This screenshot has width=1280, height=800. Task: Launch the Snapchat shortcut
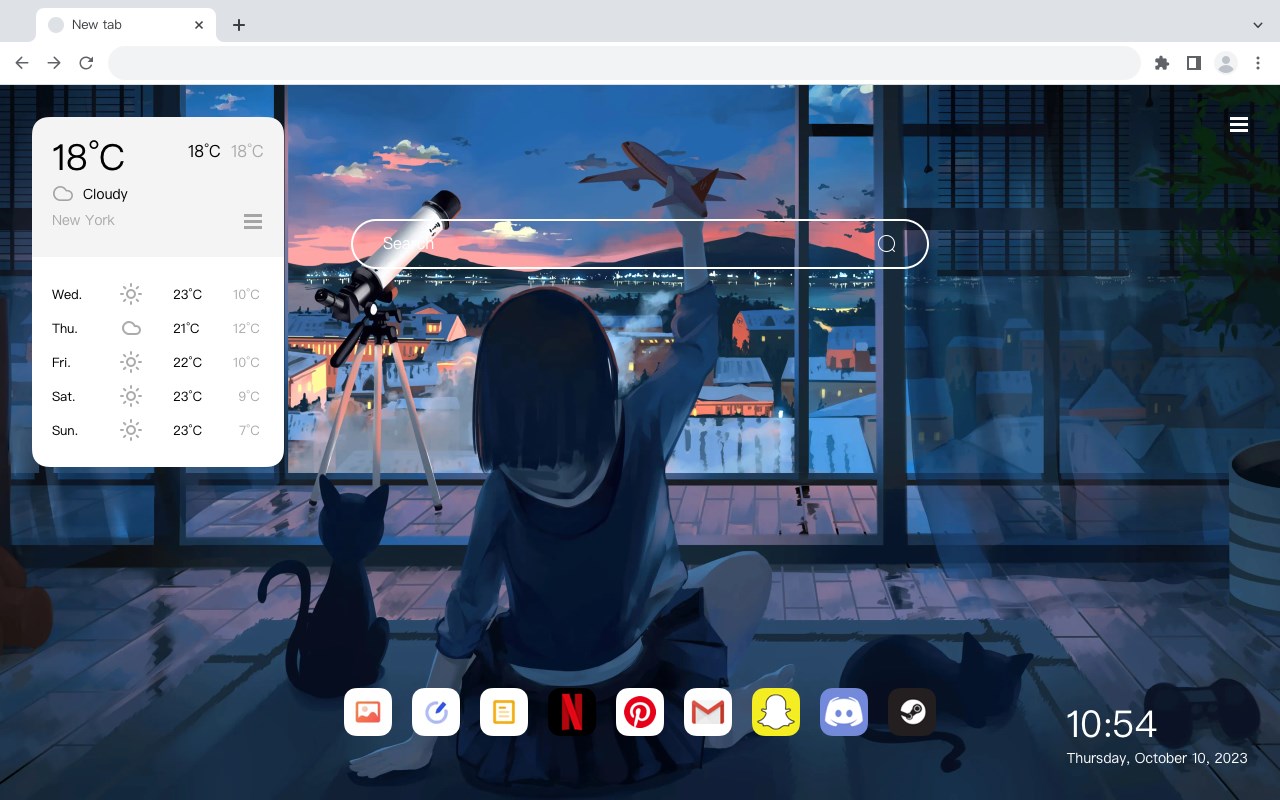[776, 712]
